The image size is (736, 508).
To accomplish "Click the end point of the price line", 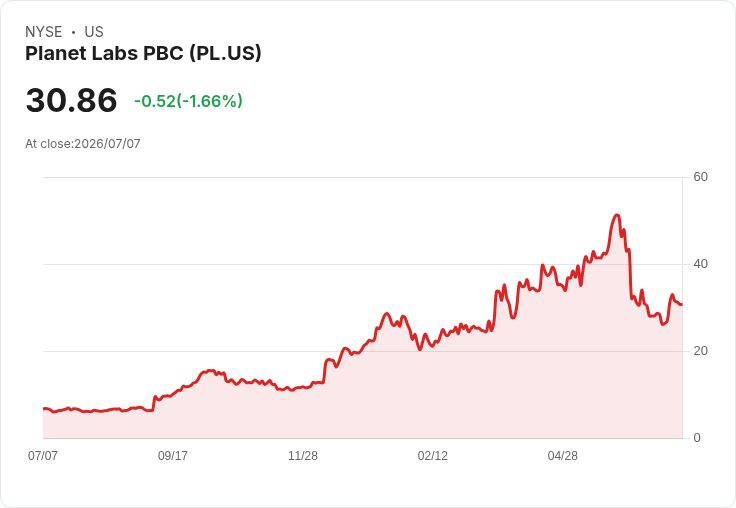I will point(682,305).
